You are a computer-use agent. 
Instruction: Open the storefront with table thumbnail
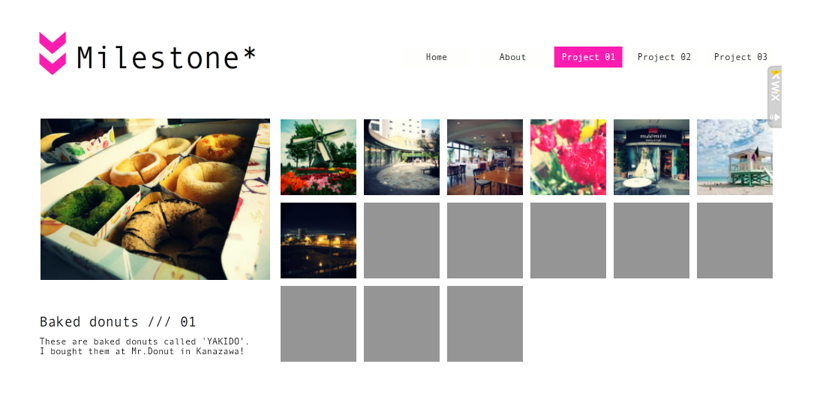[x=652, y=157]
